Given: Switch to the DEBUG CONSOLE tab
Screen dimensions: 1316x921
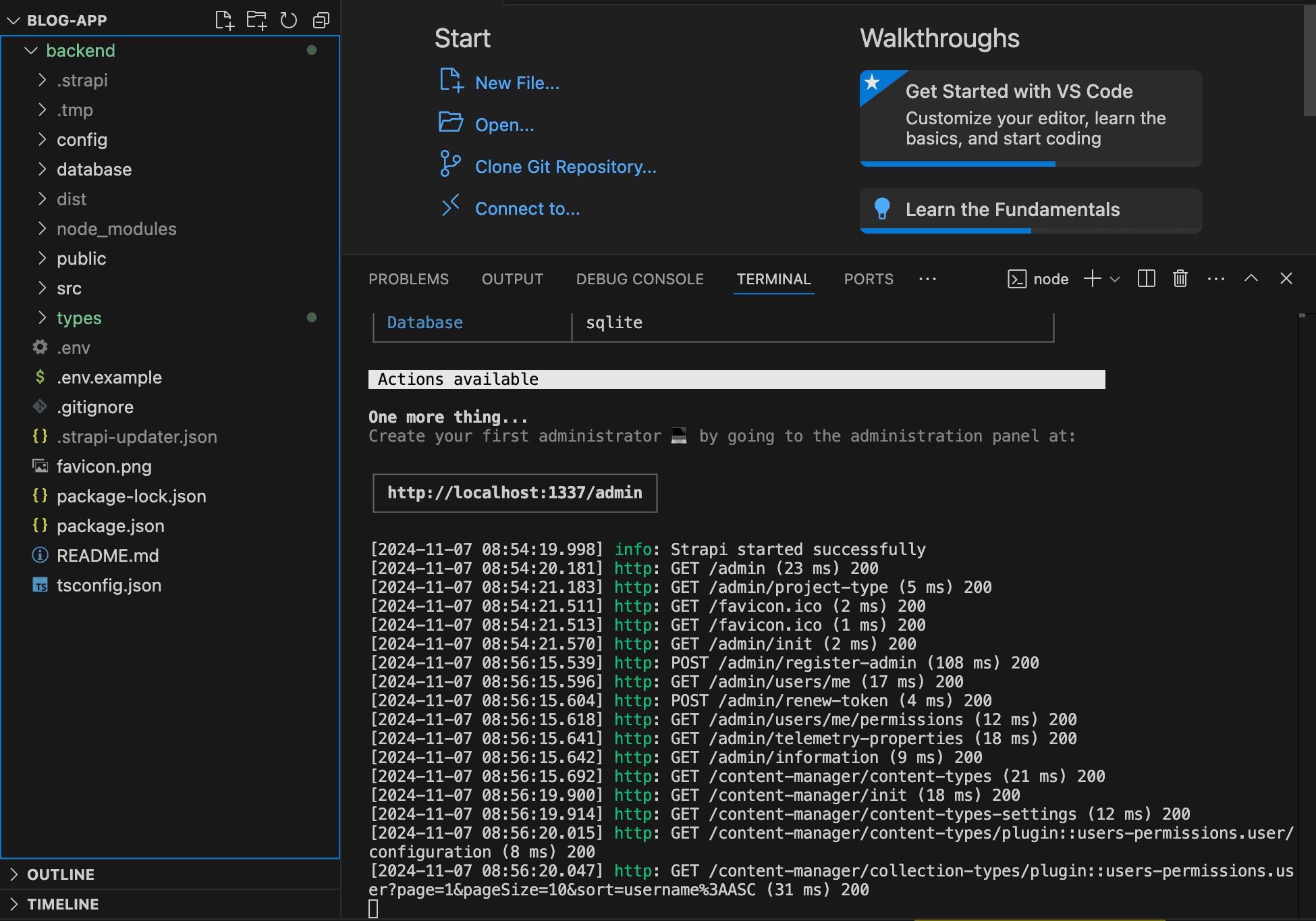Looking at the screenshot, I should [640, 279].
